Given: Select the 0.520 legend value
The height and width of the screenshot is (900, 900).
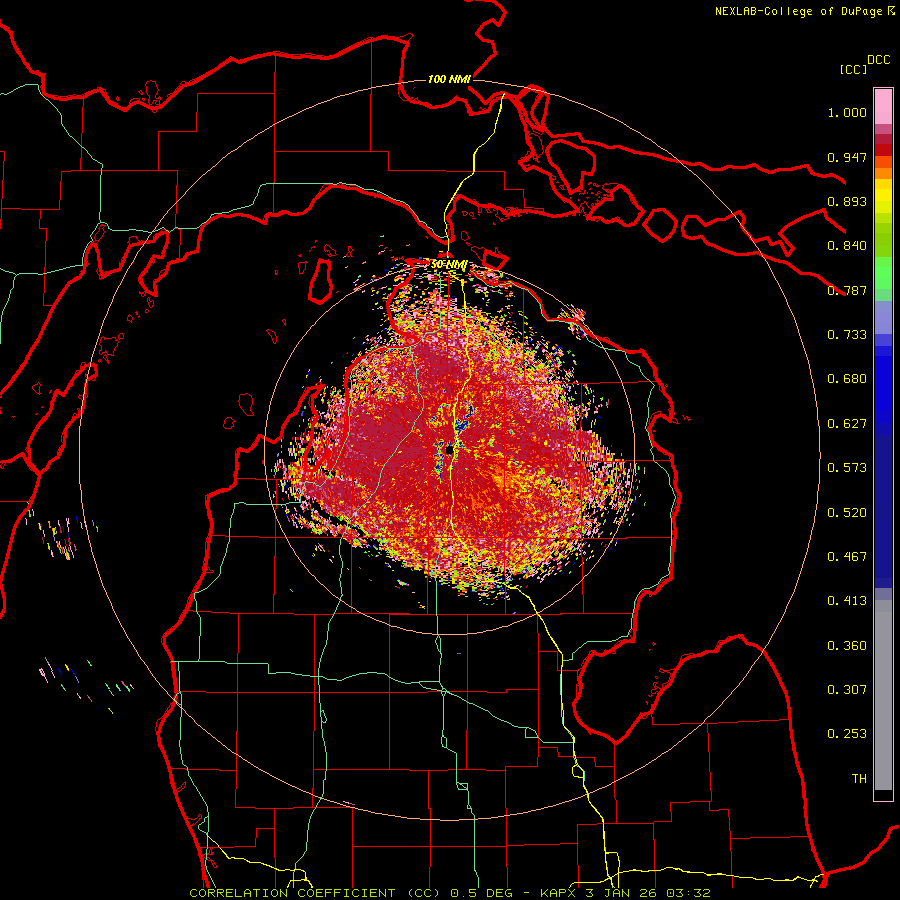Looking at the screenshot, I should coord(847,513).
